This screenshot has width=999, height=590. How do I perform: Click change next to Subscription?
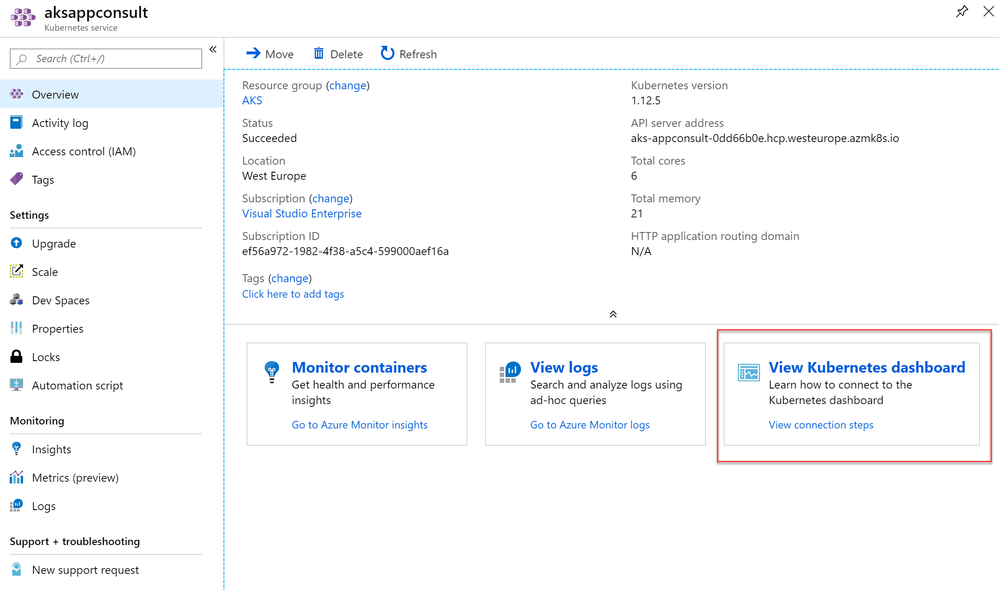click(x=330, y=198)
